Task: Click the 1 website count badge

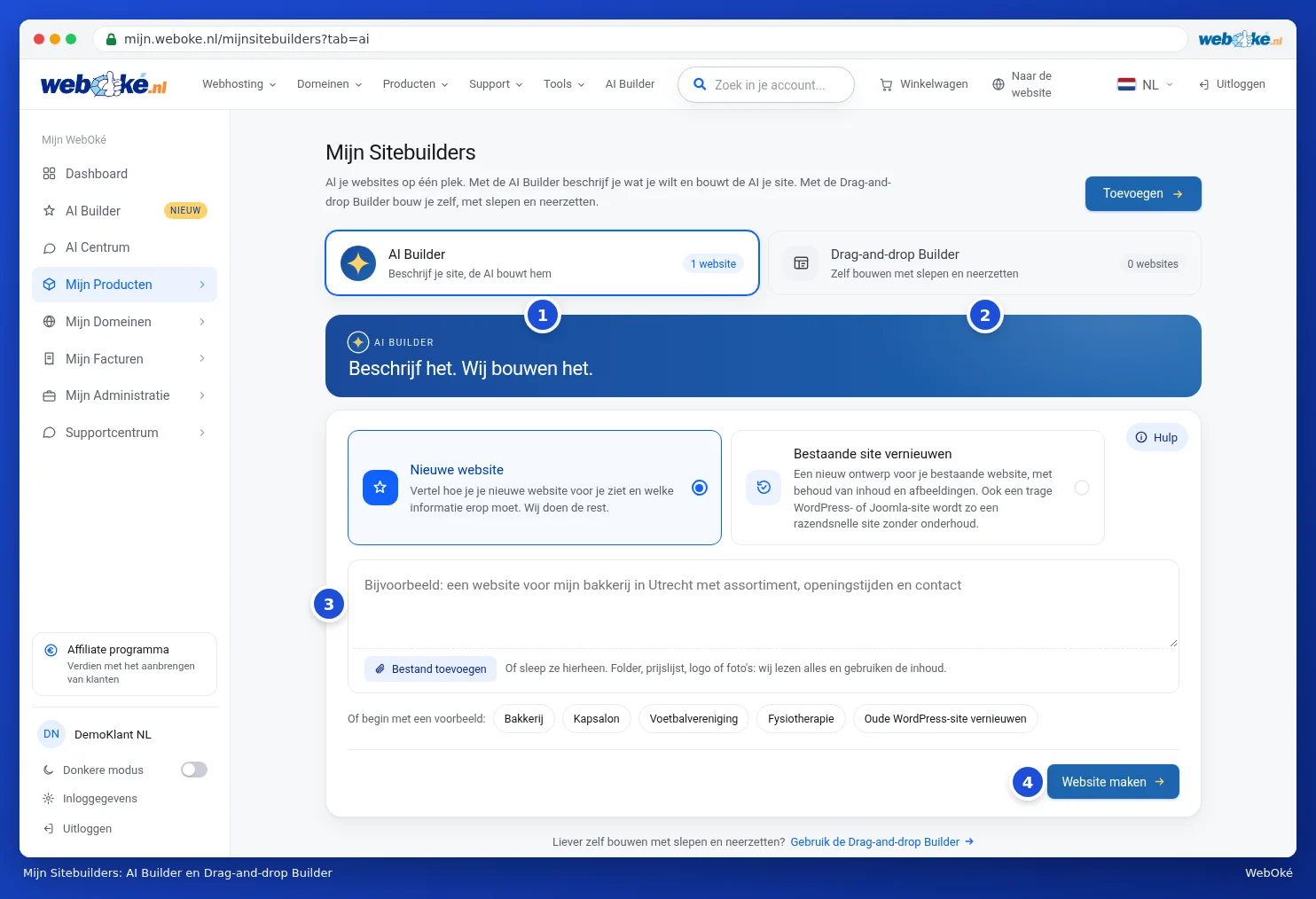Action: (x=713, y=264)
